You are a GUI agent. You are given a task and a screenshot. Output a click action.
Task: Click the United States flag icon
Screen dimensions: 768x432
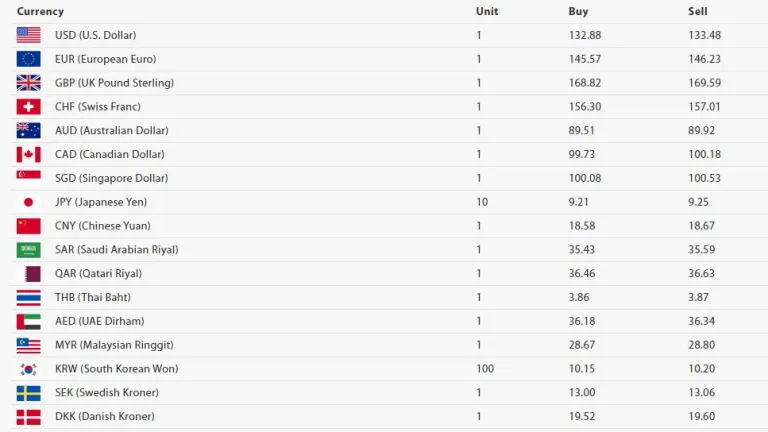pos(28,35)
